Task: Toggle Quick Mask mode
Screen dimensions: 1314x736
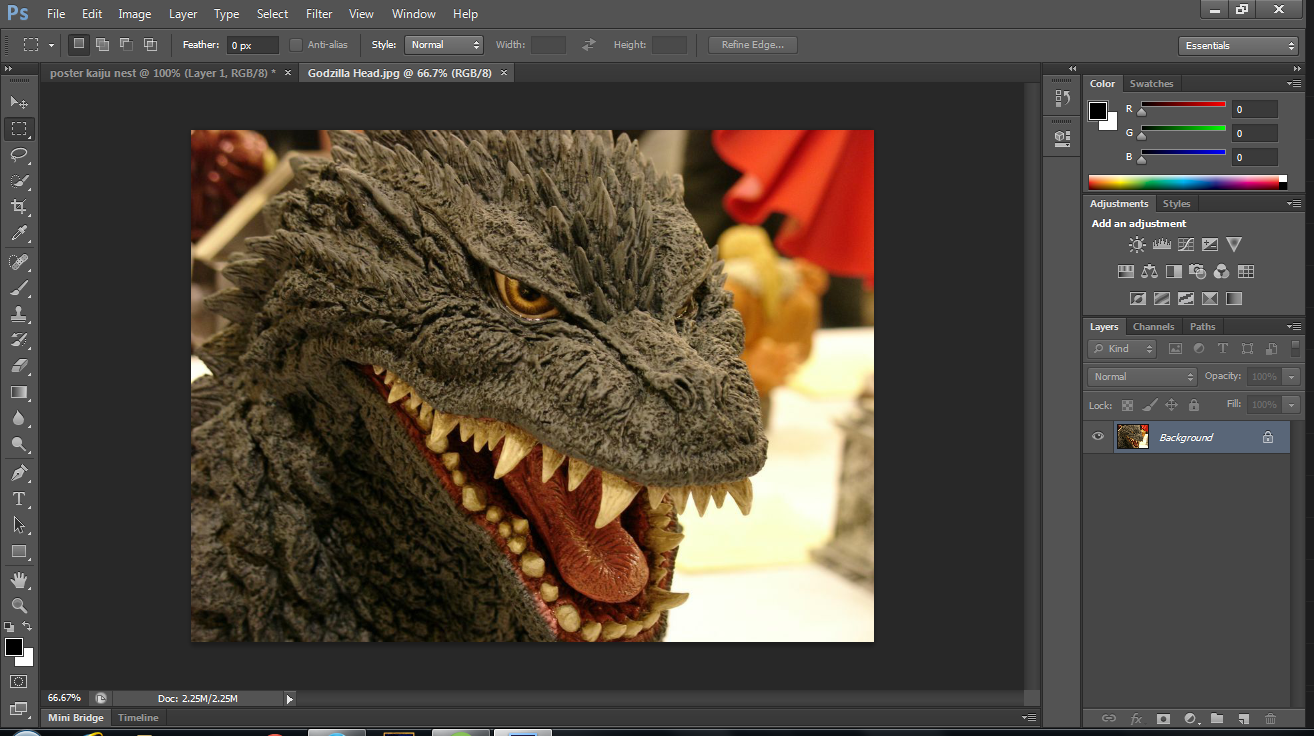Action: [19, 682]
